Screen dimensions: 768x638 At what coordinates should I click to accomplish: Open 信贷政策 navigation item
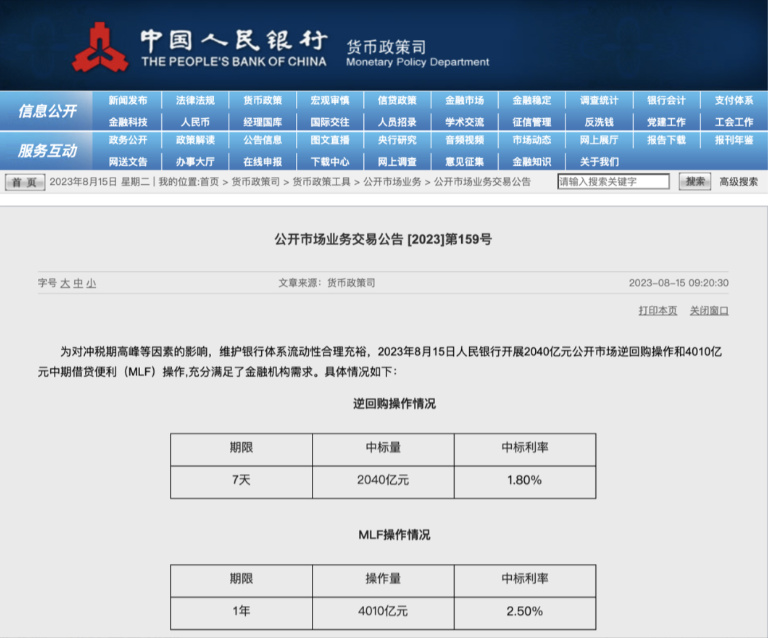tap(397, 100)
